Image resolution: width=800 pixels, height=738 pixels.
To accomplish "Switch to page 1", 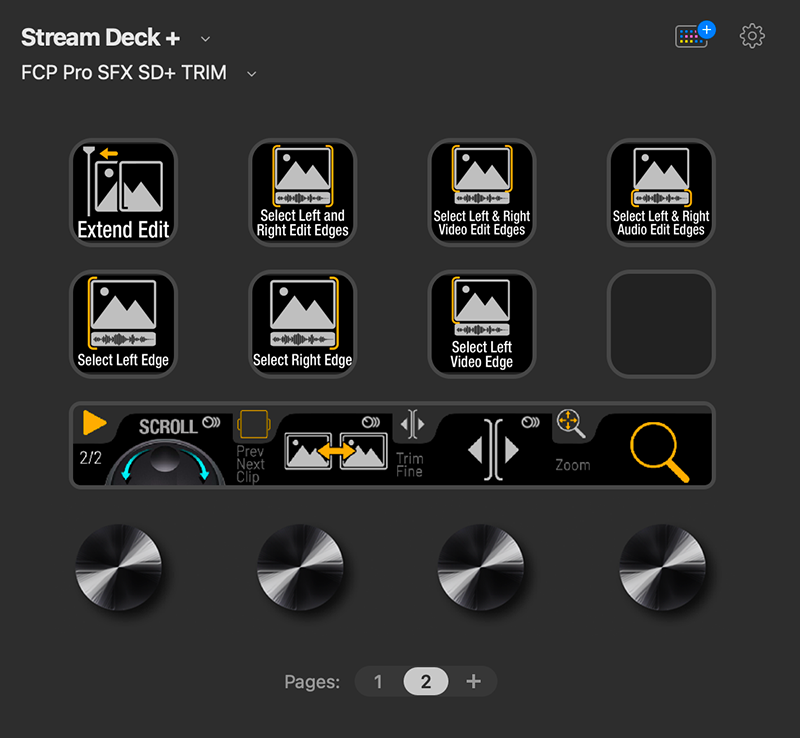I will (x=378, y=681).
